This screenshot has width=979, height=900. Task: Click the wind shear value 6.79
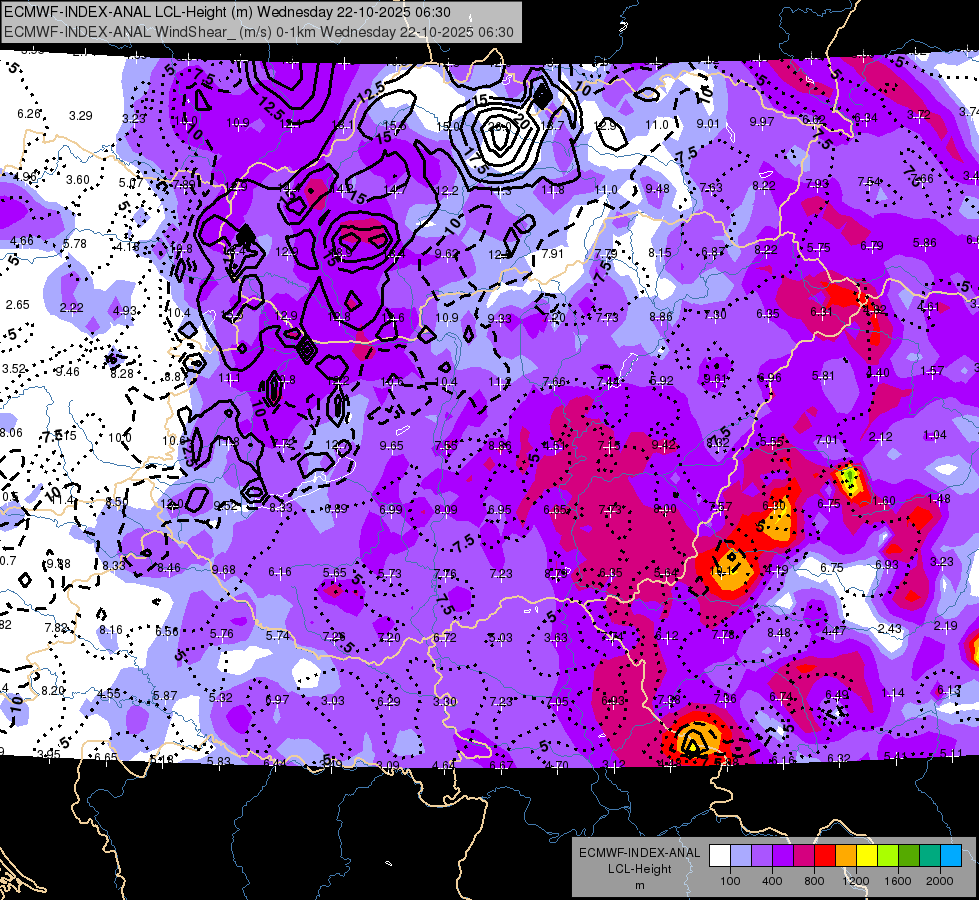[872, 245]
